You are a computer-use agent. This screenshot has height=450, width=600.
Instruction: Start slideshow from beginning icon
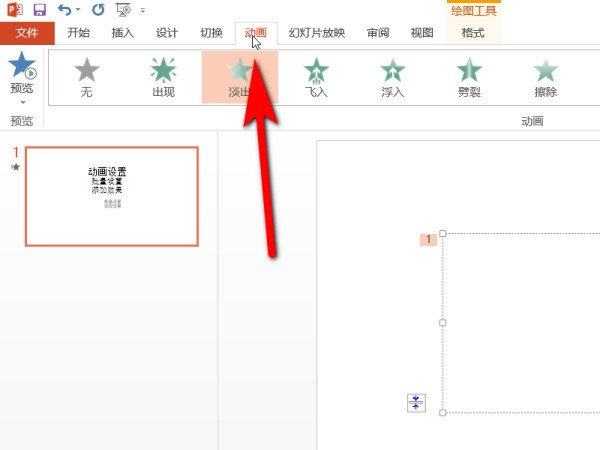tap(123, 10)
